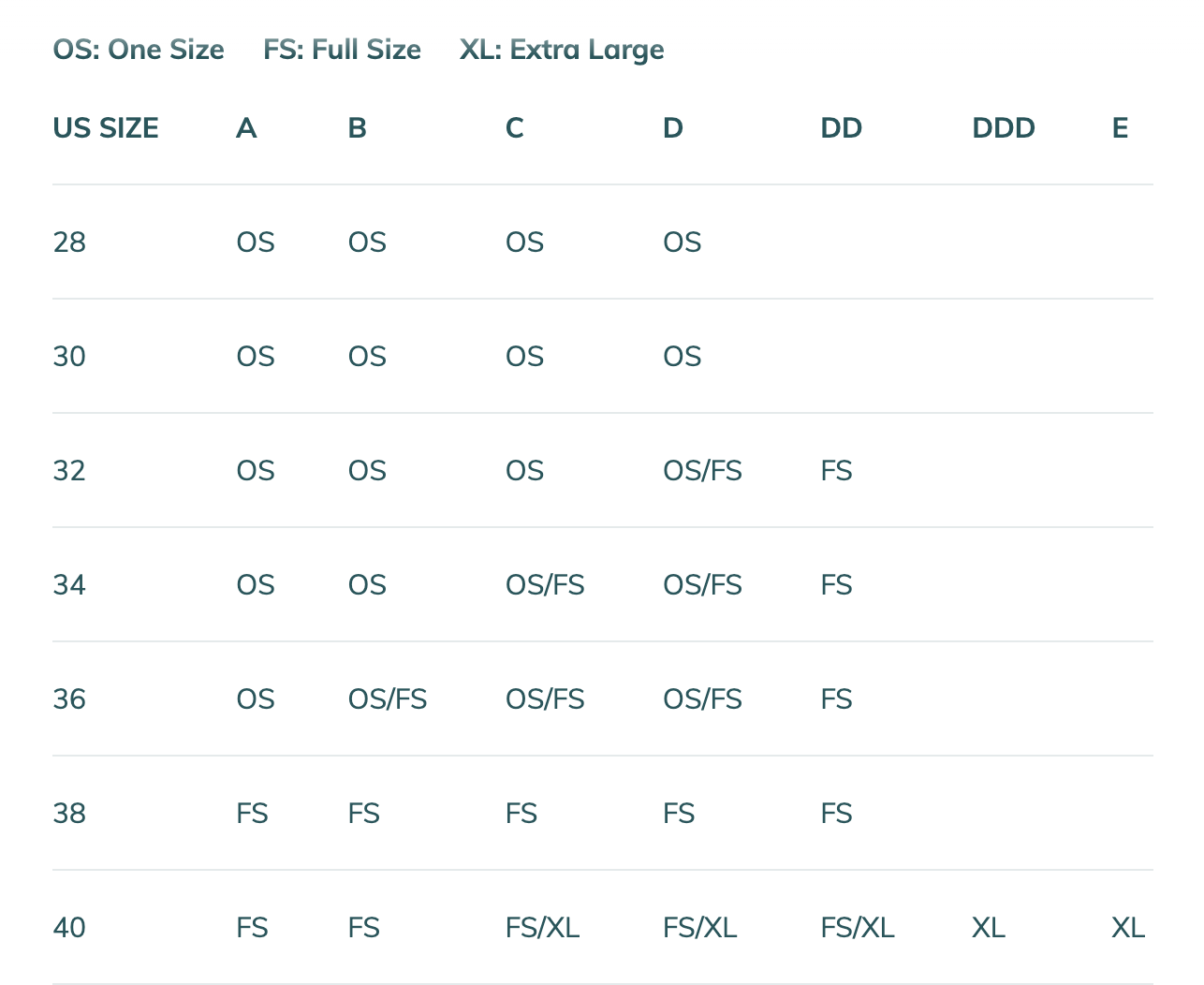Image resolution: width=1204 pixels, height=985 pixels.
Task: Click the XL cell under DDD column
Action: pyautogui.click(x=989, y=928)
